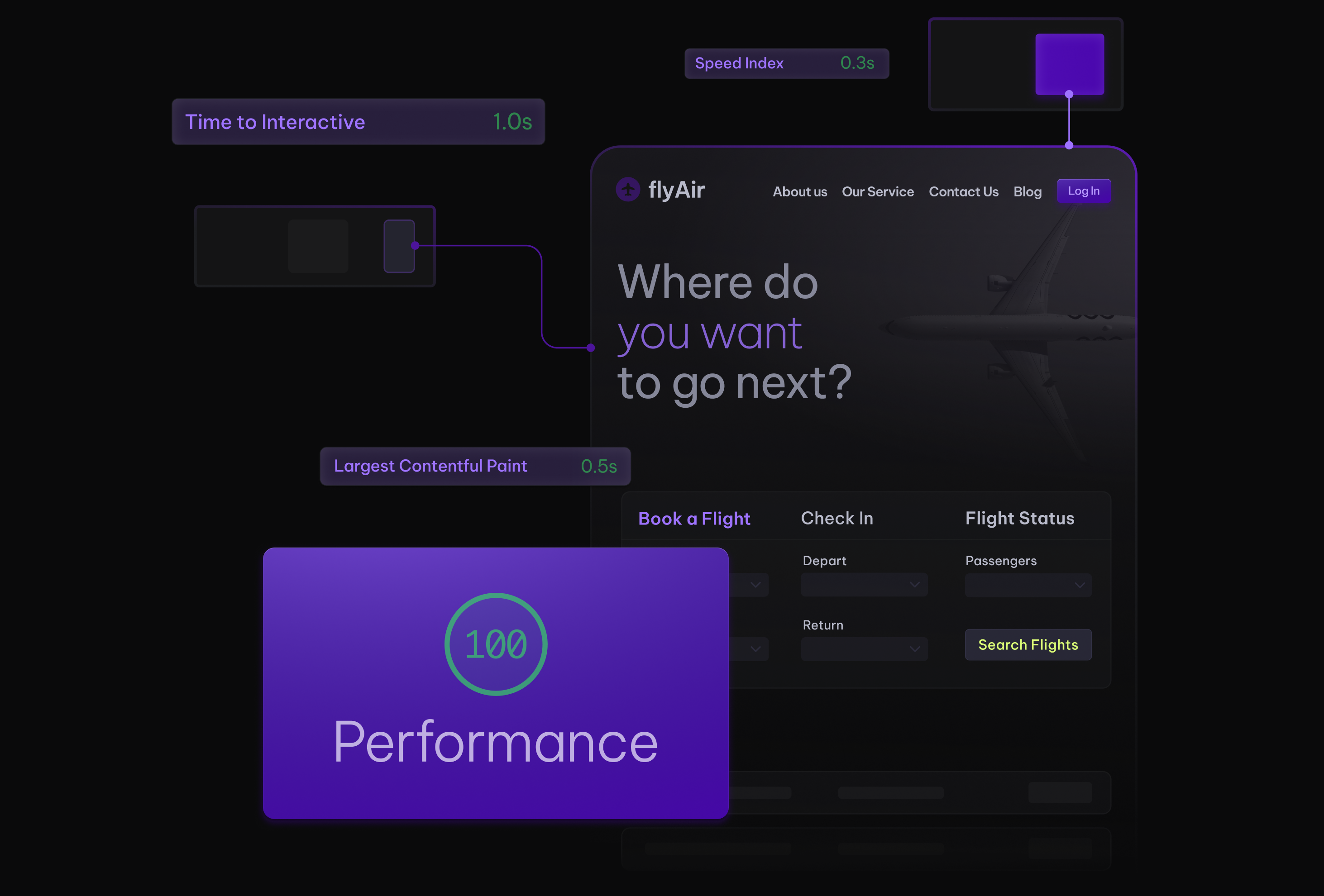Open the Depart dropdown
Screen dimensions: 1324x896
point(864,585)
